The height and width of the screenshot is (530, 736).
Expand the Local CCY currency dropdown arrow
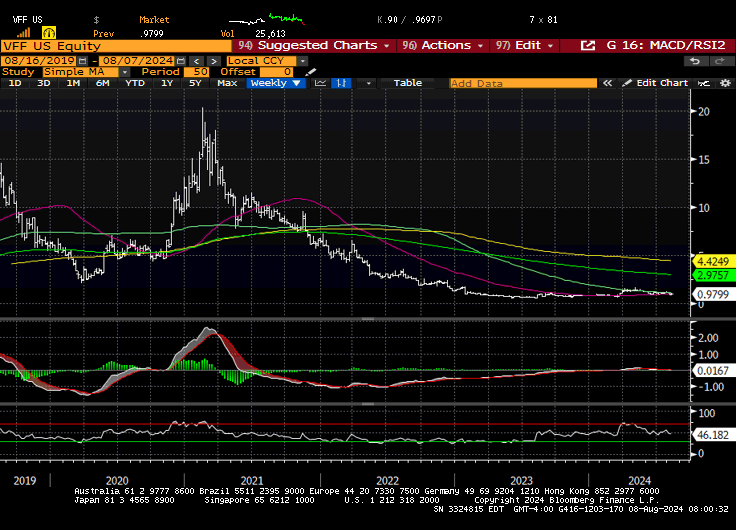[303, 61]
